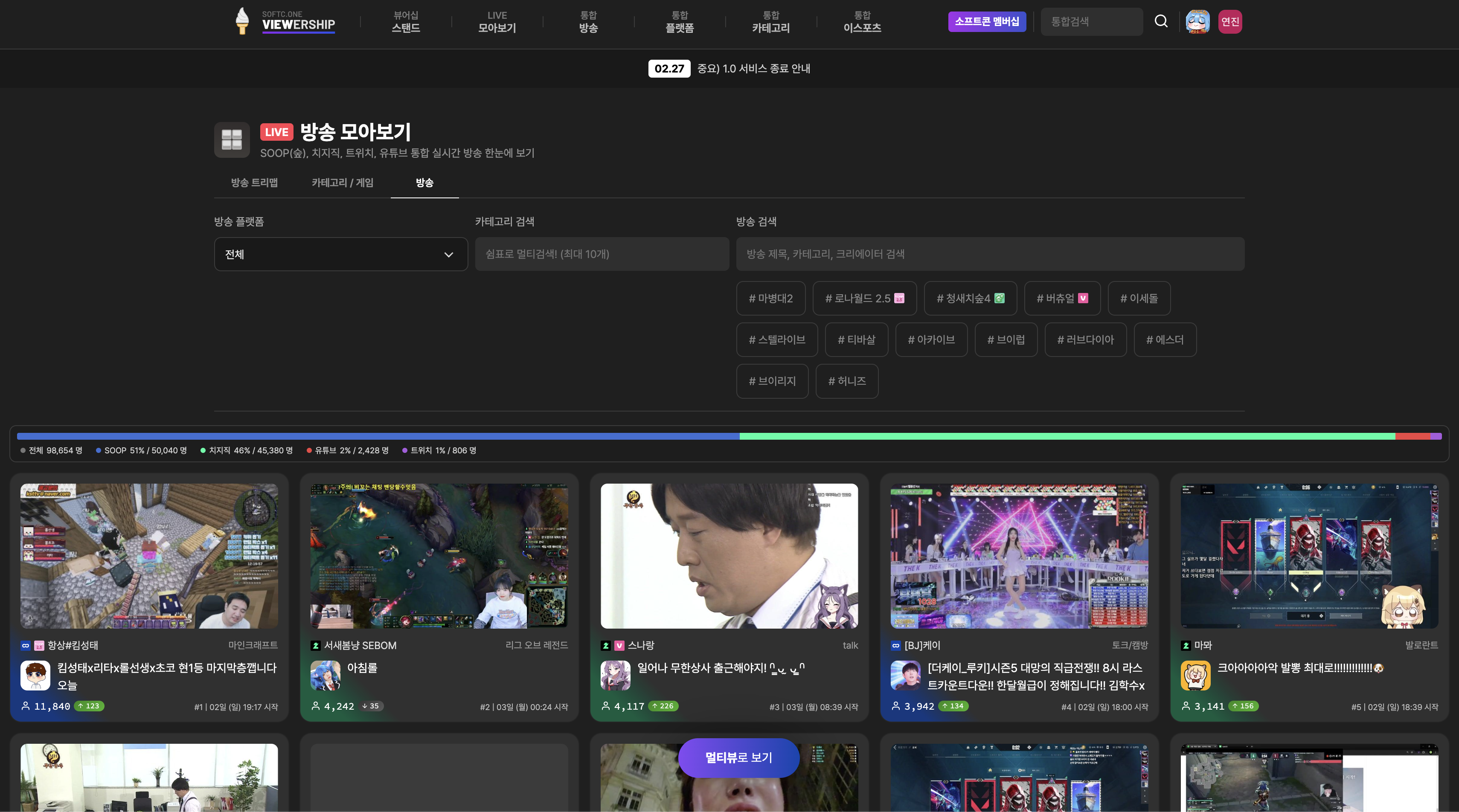Viewport: 1459px width, 812px height.
Task: Open the 방송 플랫폼 전체 dropdown
Action: tap(340, 254)
